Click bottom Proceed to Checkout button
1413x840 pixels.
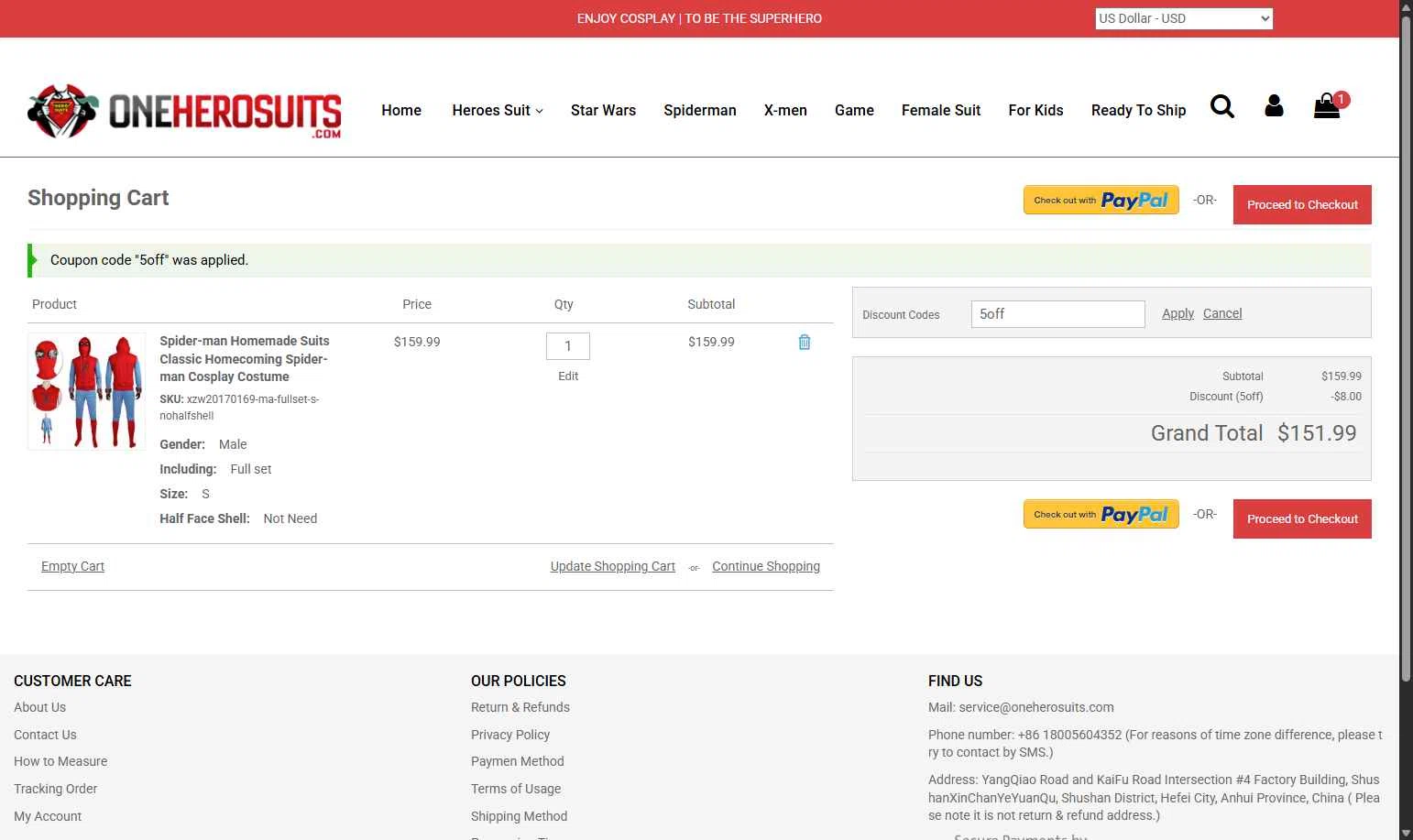(x=1302, y=518)
